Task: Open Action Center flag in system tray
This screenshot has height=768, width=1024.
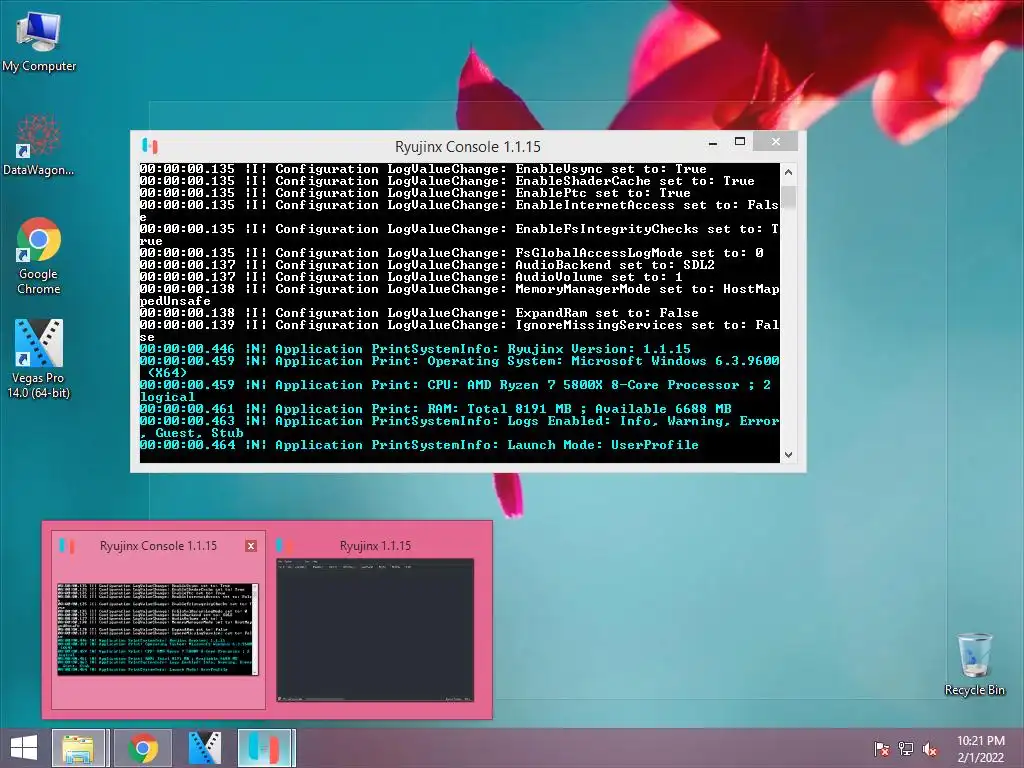Action: point(881,749)
